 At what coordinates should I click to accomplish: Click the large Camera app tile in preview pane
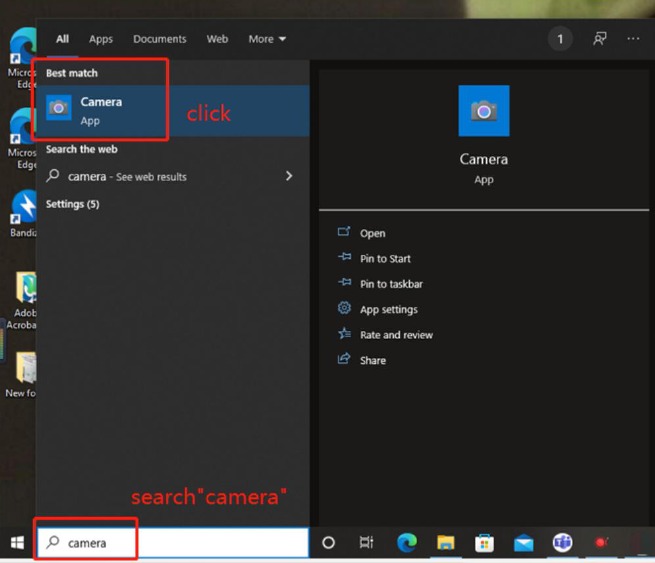click(x=484, y=111)
